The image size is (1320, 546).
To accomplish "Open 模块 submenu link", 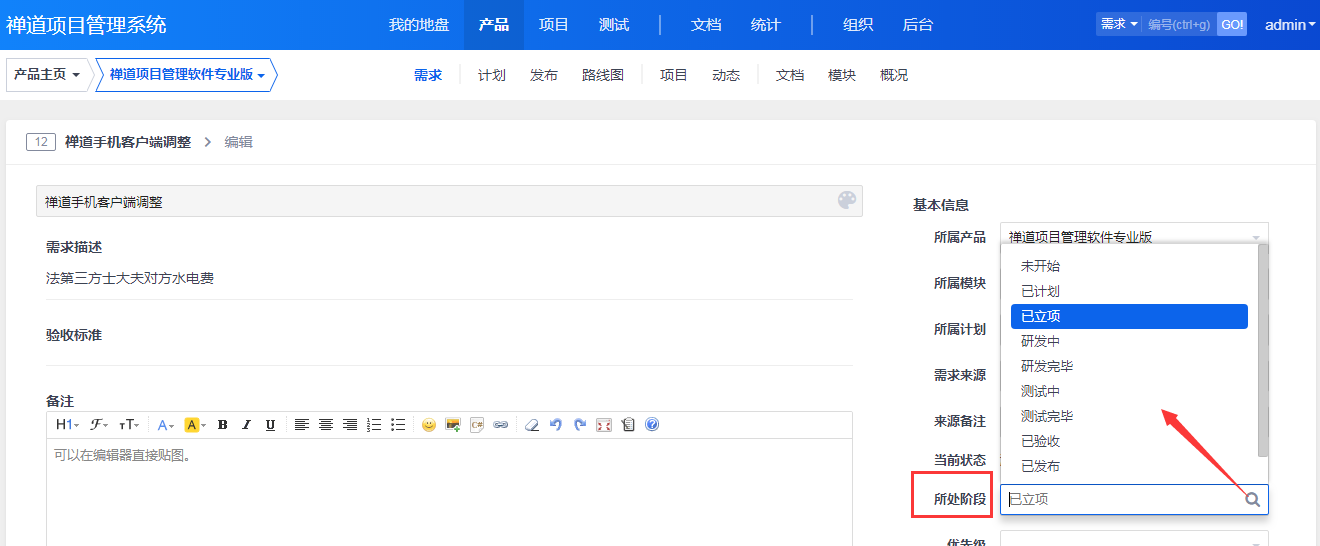I will click(x=842, y=75).
